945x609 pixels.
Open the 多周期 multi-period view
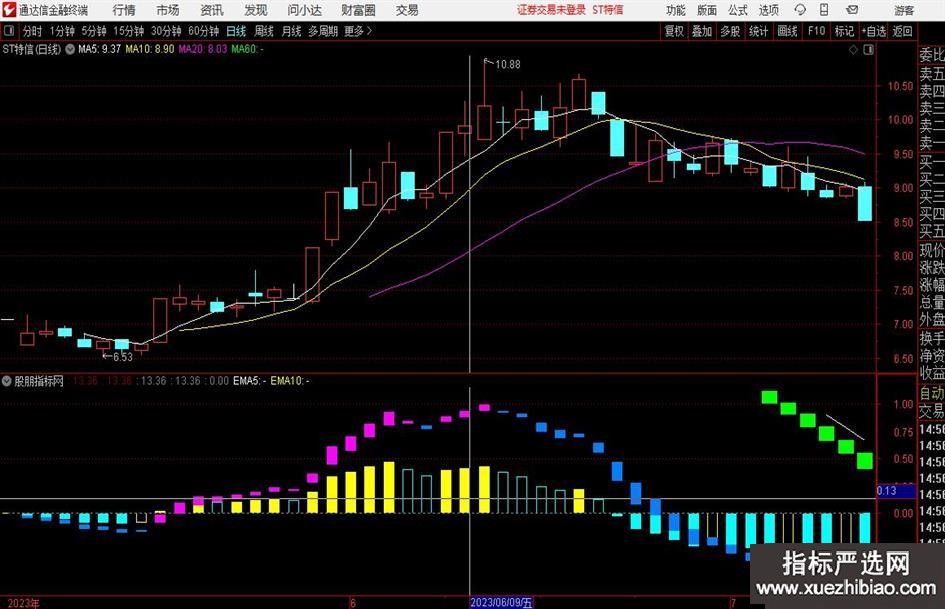(x=323, y=31)
